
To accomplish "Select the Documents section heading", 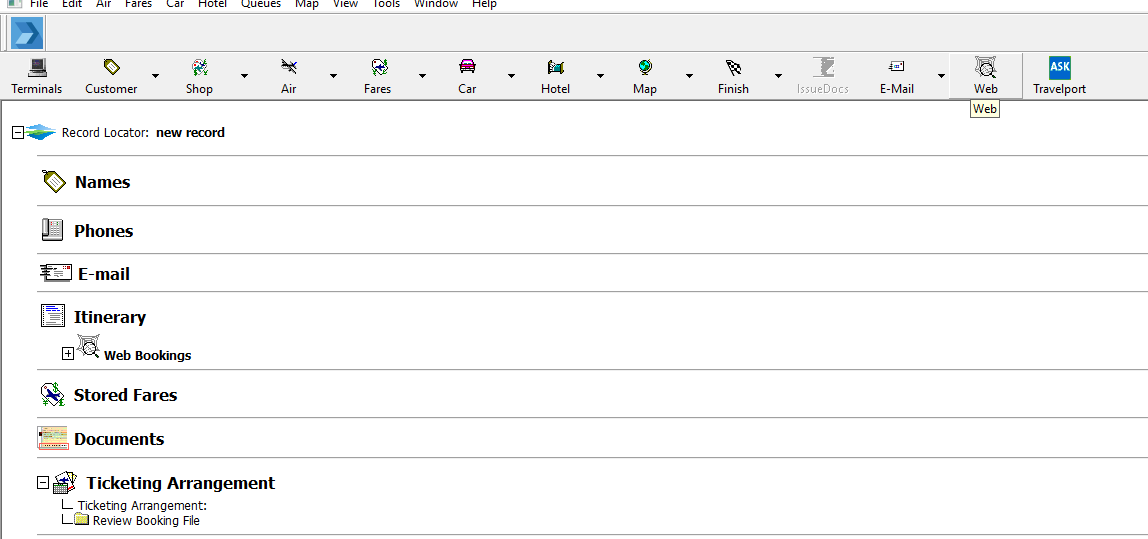I will click(119, 439).
